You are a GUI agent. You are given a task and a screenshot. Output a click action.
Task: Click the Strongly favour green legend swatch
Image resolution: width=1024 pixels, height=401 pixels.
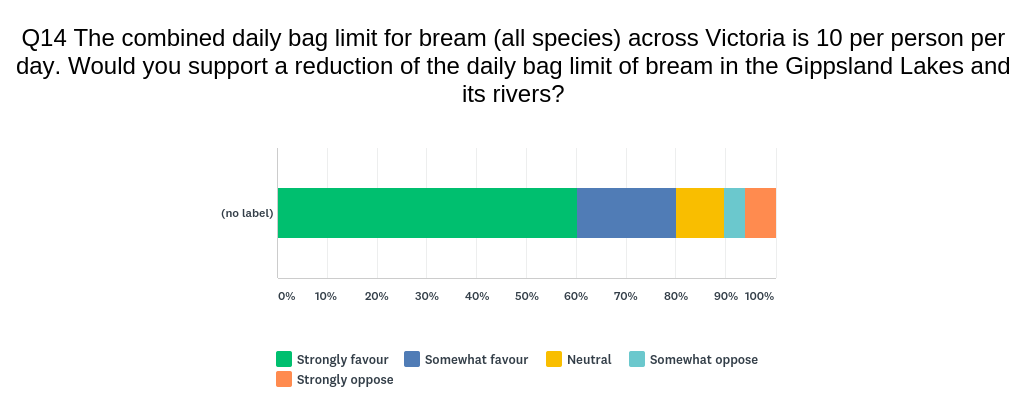(x=283, y=359)
